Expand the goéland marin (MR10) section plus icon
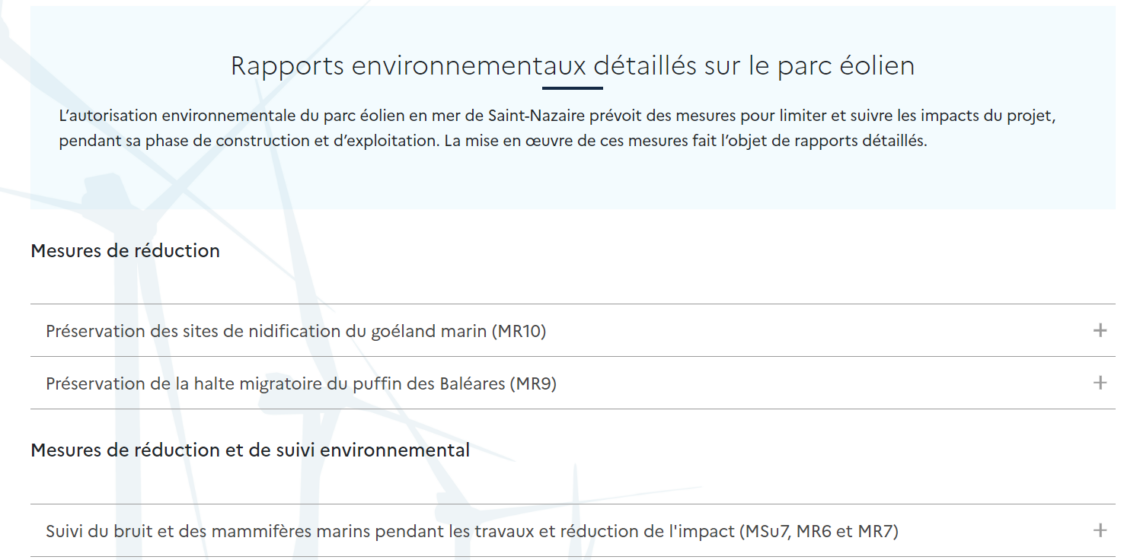Image resolution: width=1140 pixels, height=560 pixels. click(1099, 331)
